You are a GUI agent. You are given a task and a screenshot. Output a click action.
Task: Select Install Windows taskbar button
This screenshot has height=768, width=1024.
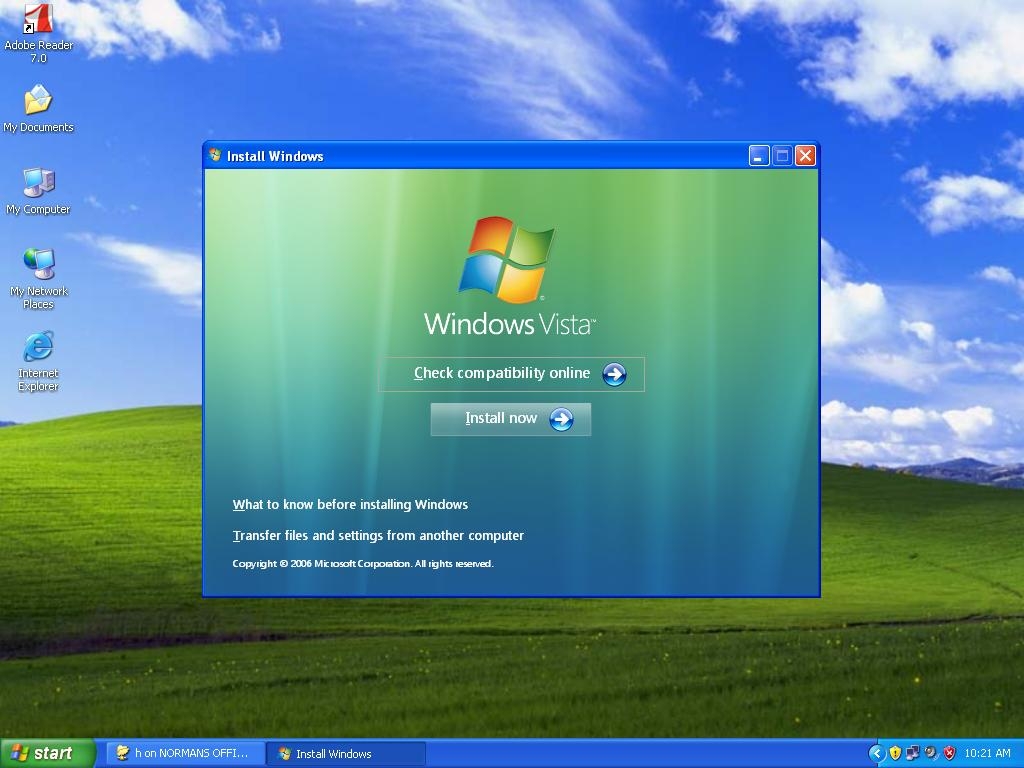coord(346,753)
